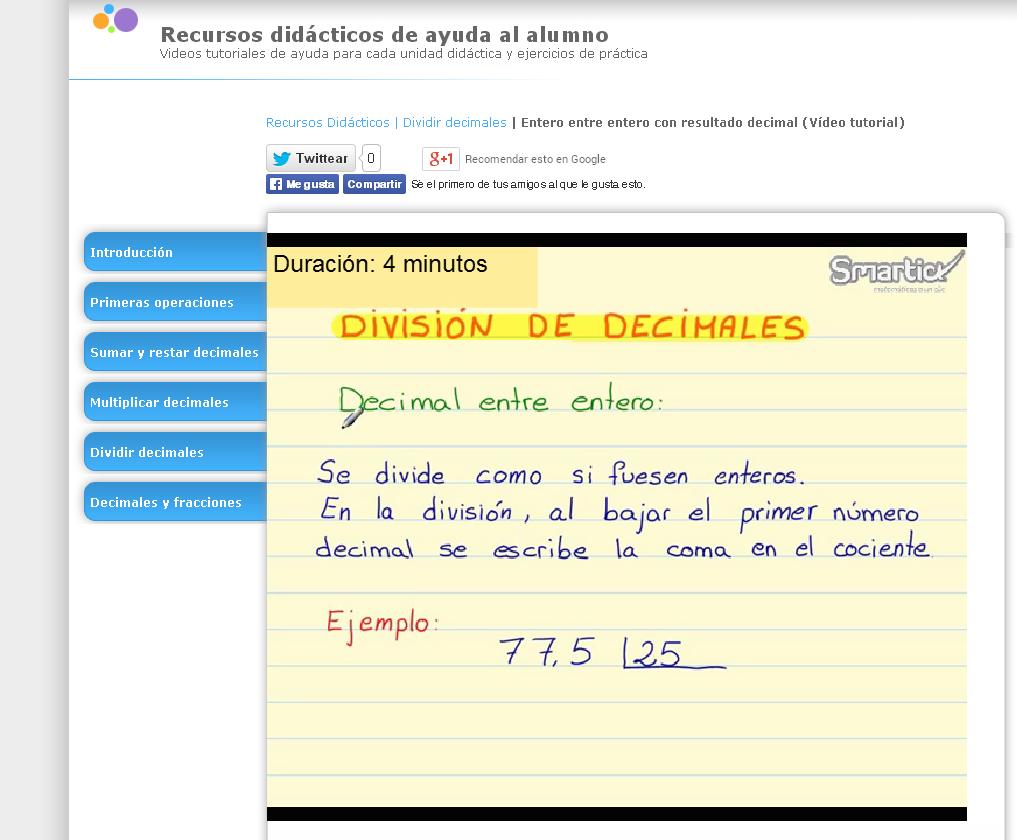Click the Duración: 4 minutos overlay

pos(380,265)
